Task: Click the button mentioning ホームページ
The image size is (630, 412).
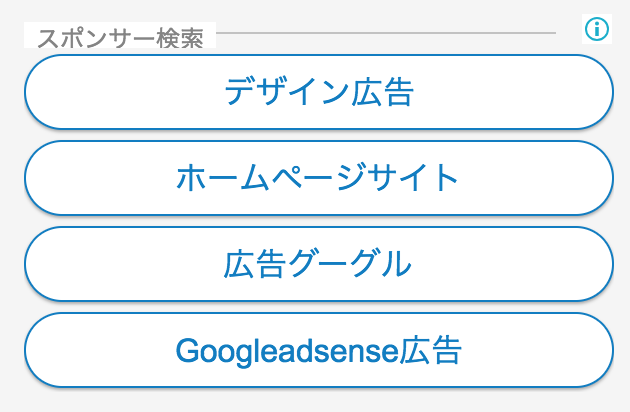Action: click(319, 178)
